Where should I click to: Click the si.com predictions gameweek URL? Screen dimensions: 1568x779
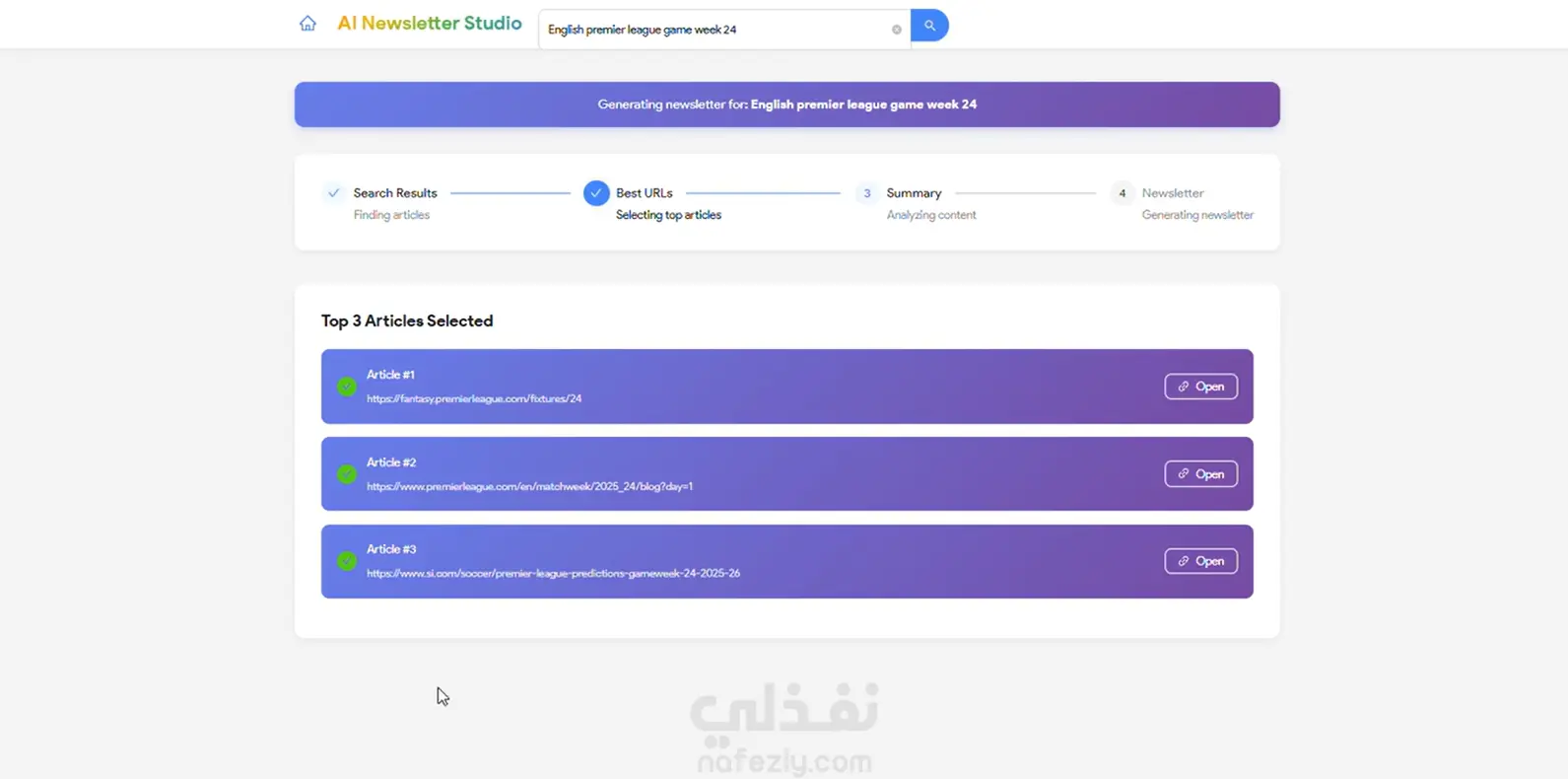[553, 573]
